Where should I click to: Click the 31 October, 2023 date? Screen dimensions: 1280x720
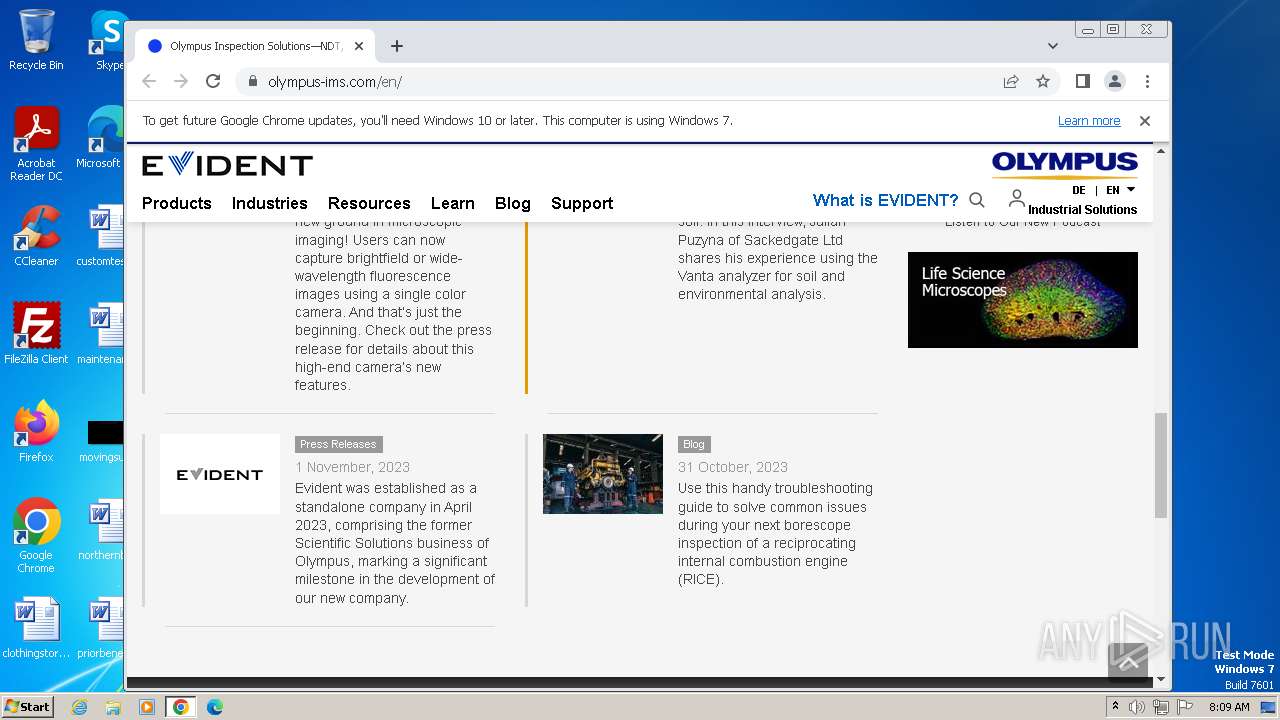pos(733,467)
